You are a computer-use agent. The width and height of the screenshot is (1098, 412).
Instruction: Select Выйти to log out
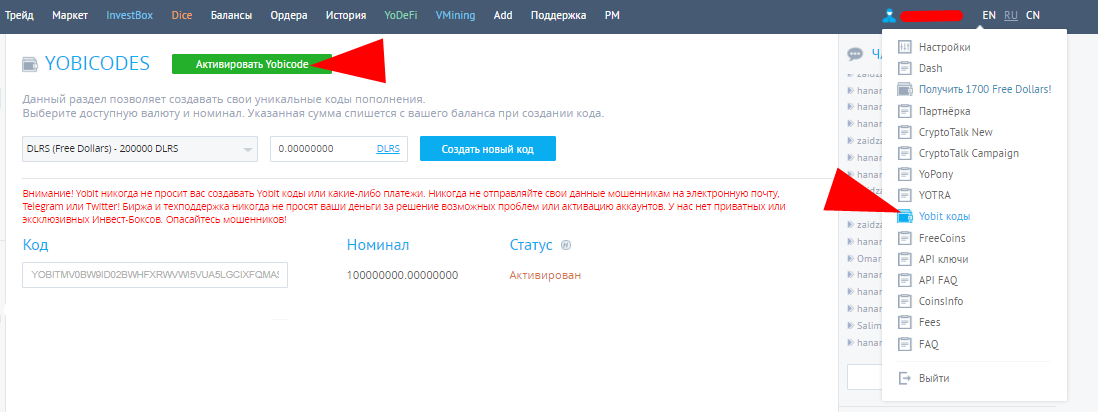click(934, 378)
